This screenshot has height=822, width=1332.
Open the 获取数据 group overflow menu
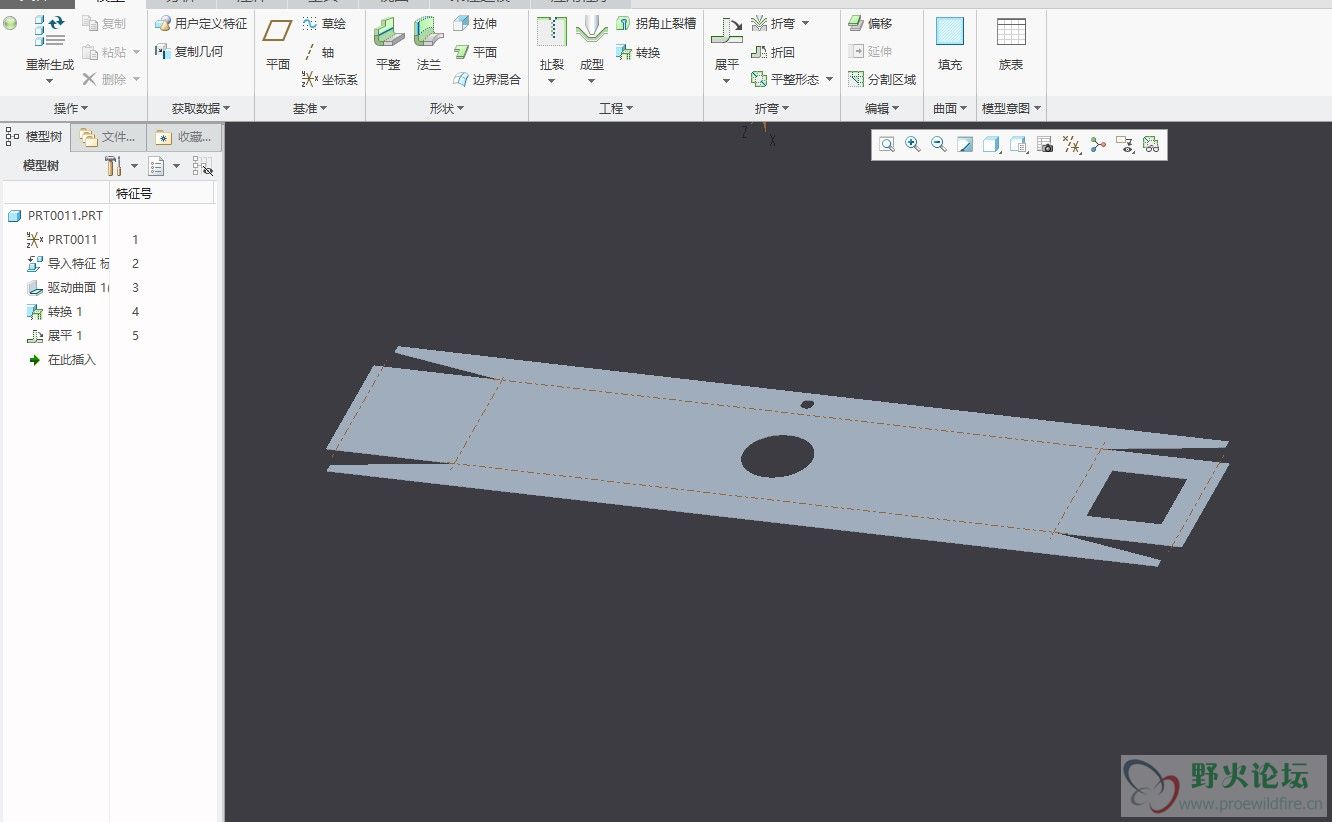pos(200,108)
